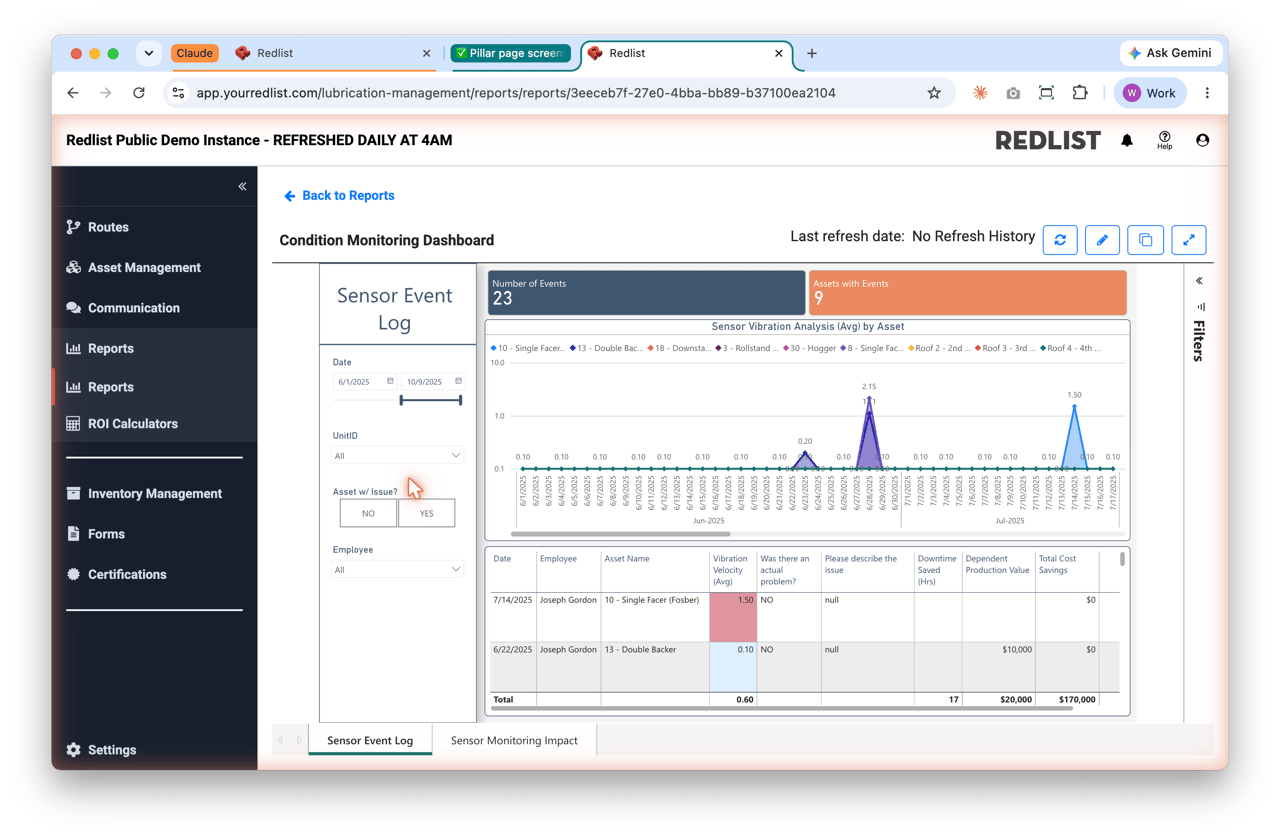Open the browser Extensions puzzle icon
Screen dimensions: 1280x838
pos(1080,93)
